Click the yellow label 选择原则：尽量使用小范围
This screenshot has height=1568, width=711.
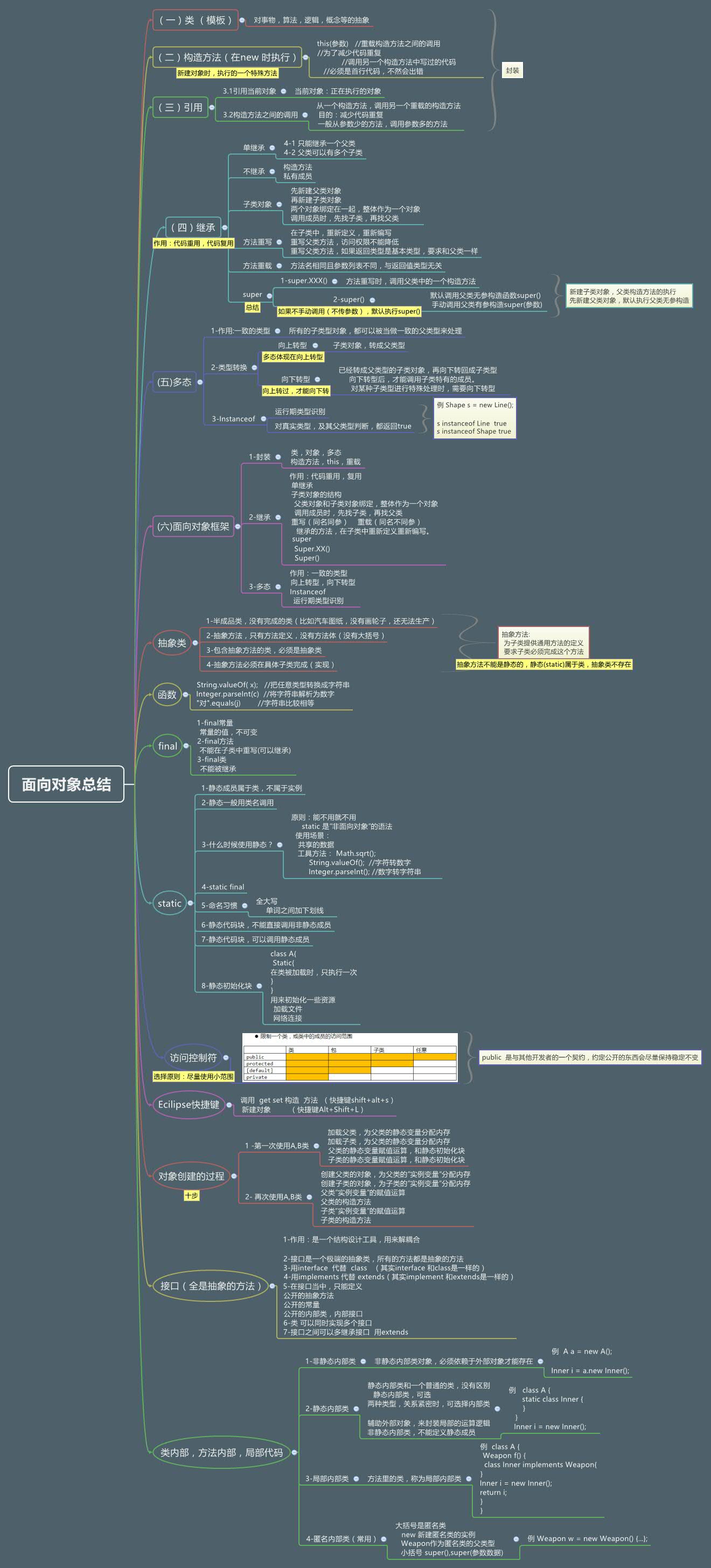tap(193, 1077)
